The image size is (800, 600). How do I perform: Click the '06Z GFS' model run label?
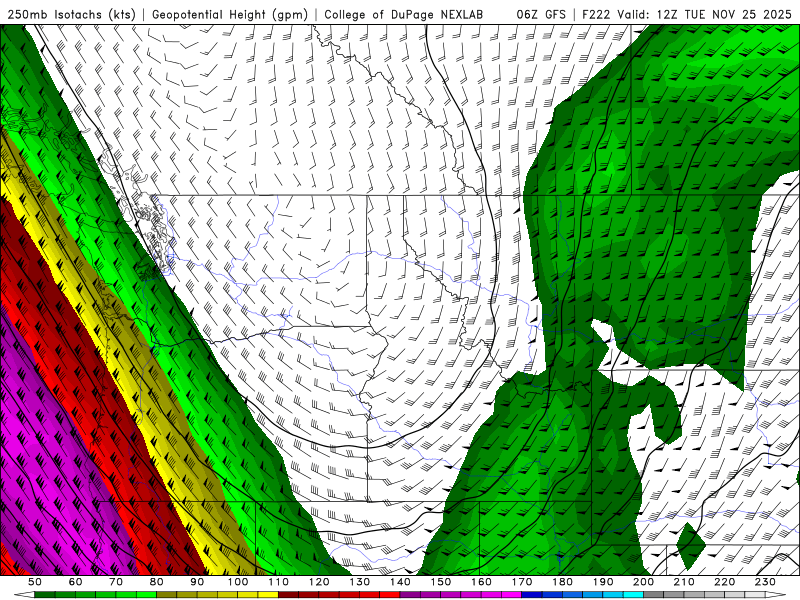click(x=541, y=15)
